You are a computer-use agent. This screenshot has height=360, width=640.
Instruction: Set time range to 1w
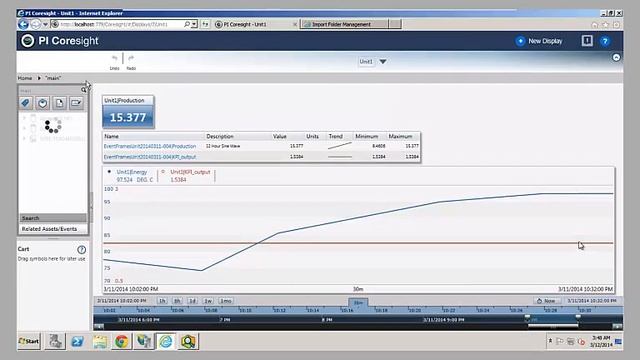click(x=208, y=301)
